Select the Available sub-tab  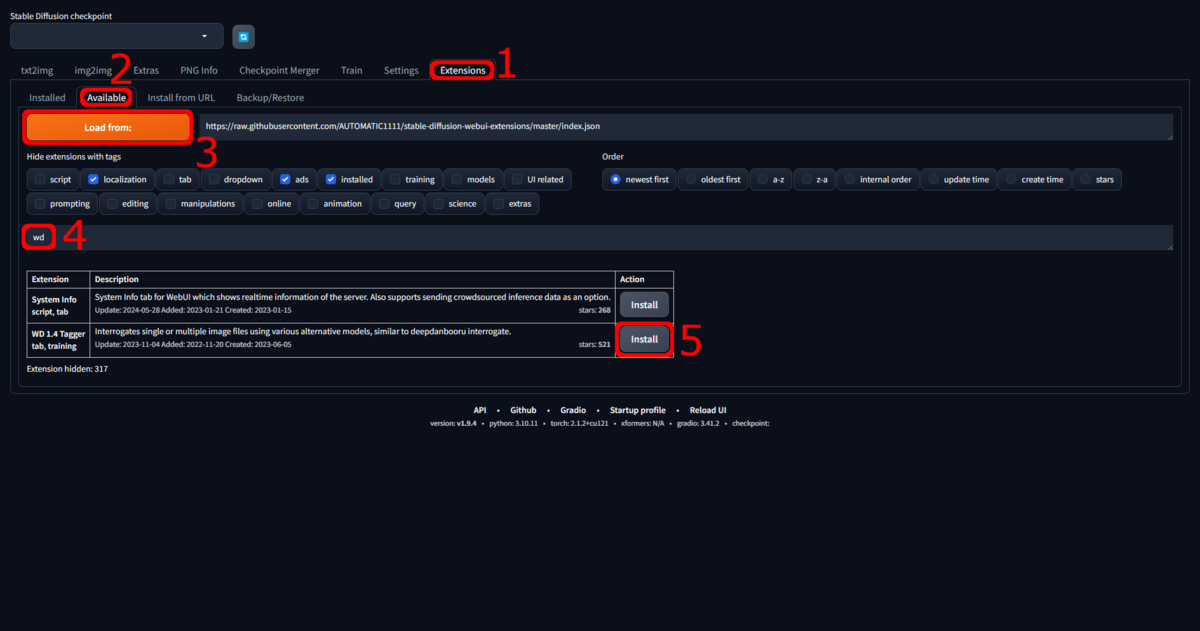pyautogui.click(x=106, y=98)
